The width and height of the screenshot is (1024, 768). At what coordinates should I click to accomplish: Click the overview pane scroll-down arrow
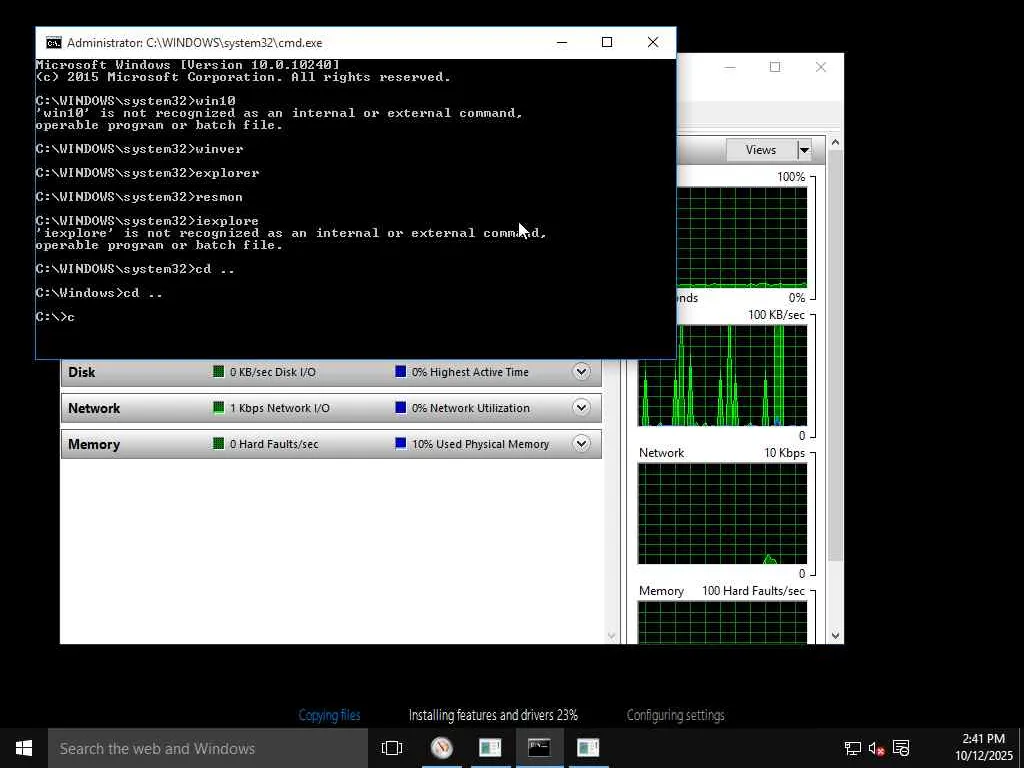click(612, 635)
